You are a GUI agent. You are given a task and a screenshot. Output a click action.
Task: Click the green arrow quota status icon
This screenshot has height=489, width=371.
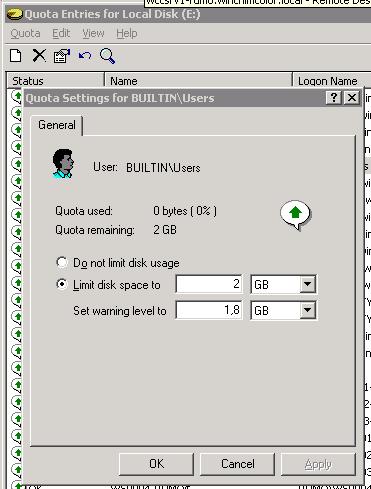tap(295, 215)
